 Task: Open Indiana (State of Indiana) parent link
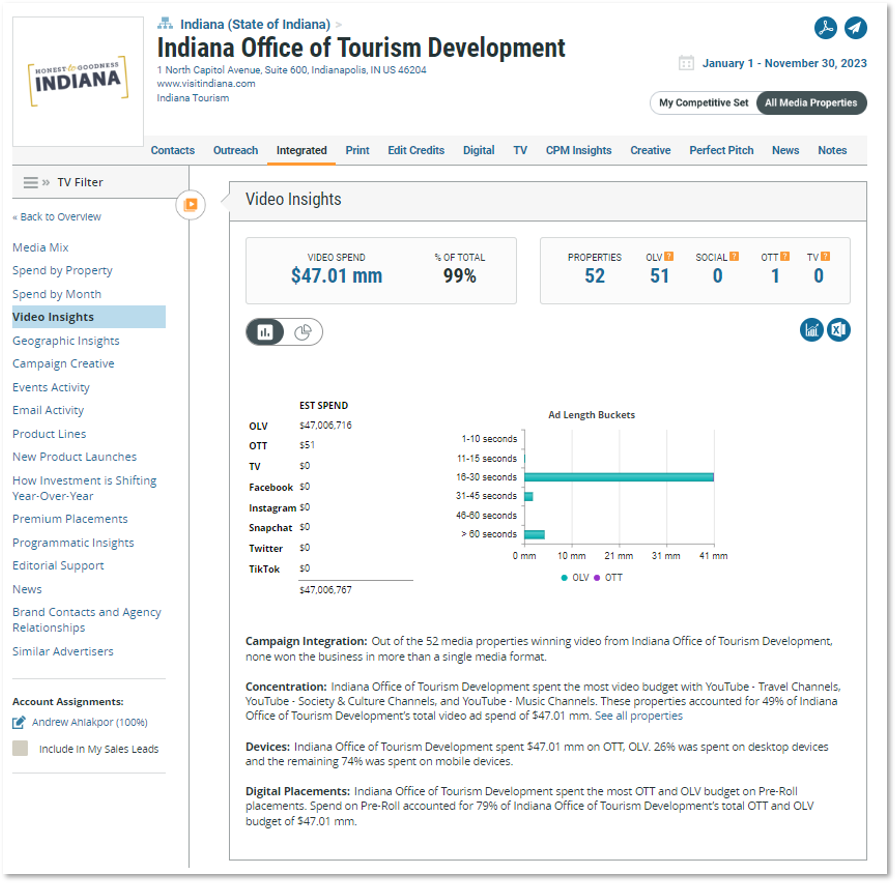(x=255, y=24)
